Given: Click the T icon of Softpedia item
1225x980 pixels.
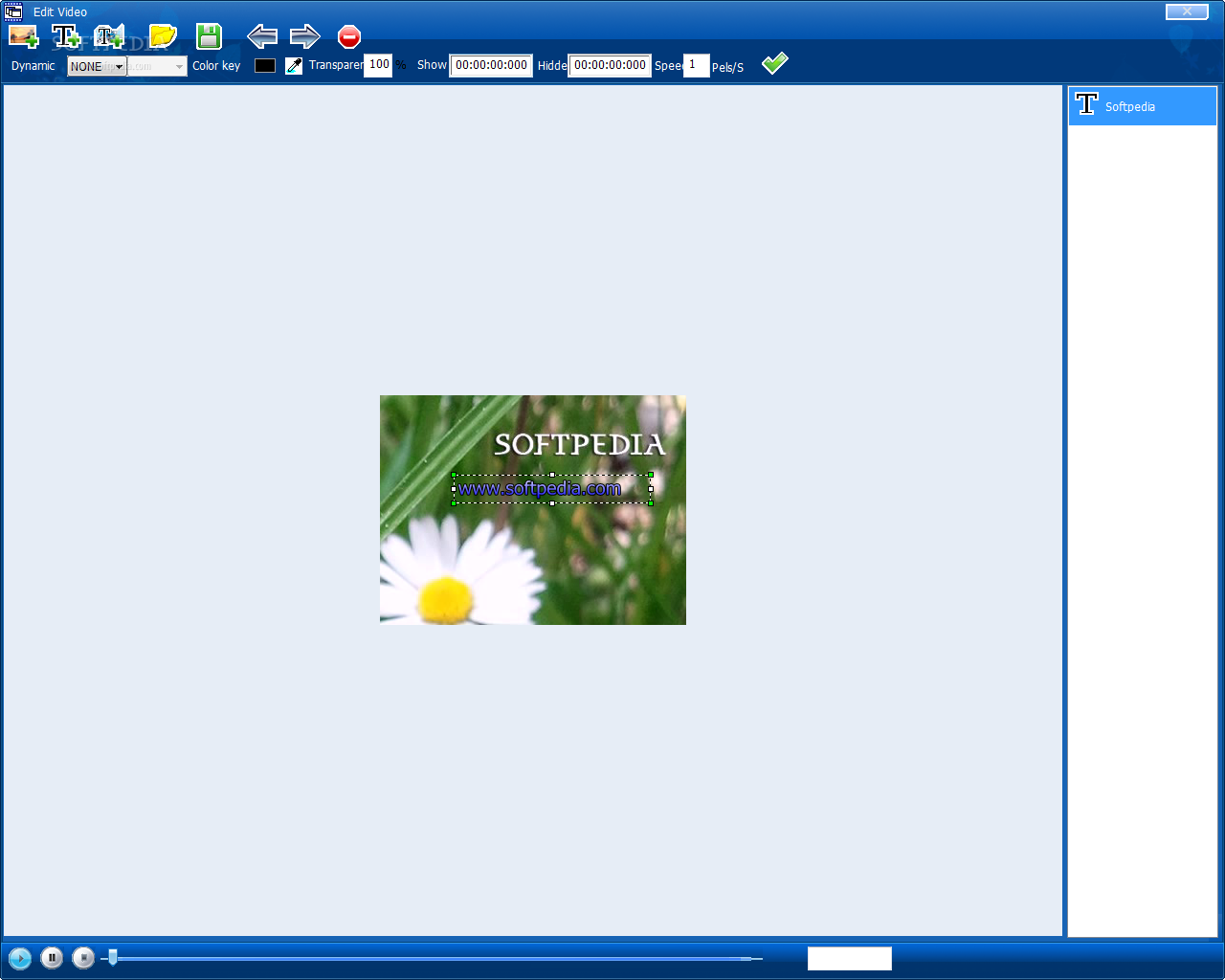Looking at the screenshot, I should coord(1086,103).
